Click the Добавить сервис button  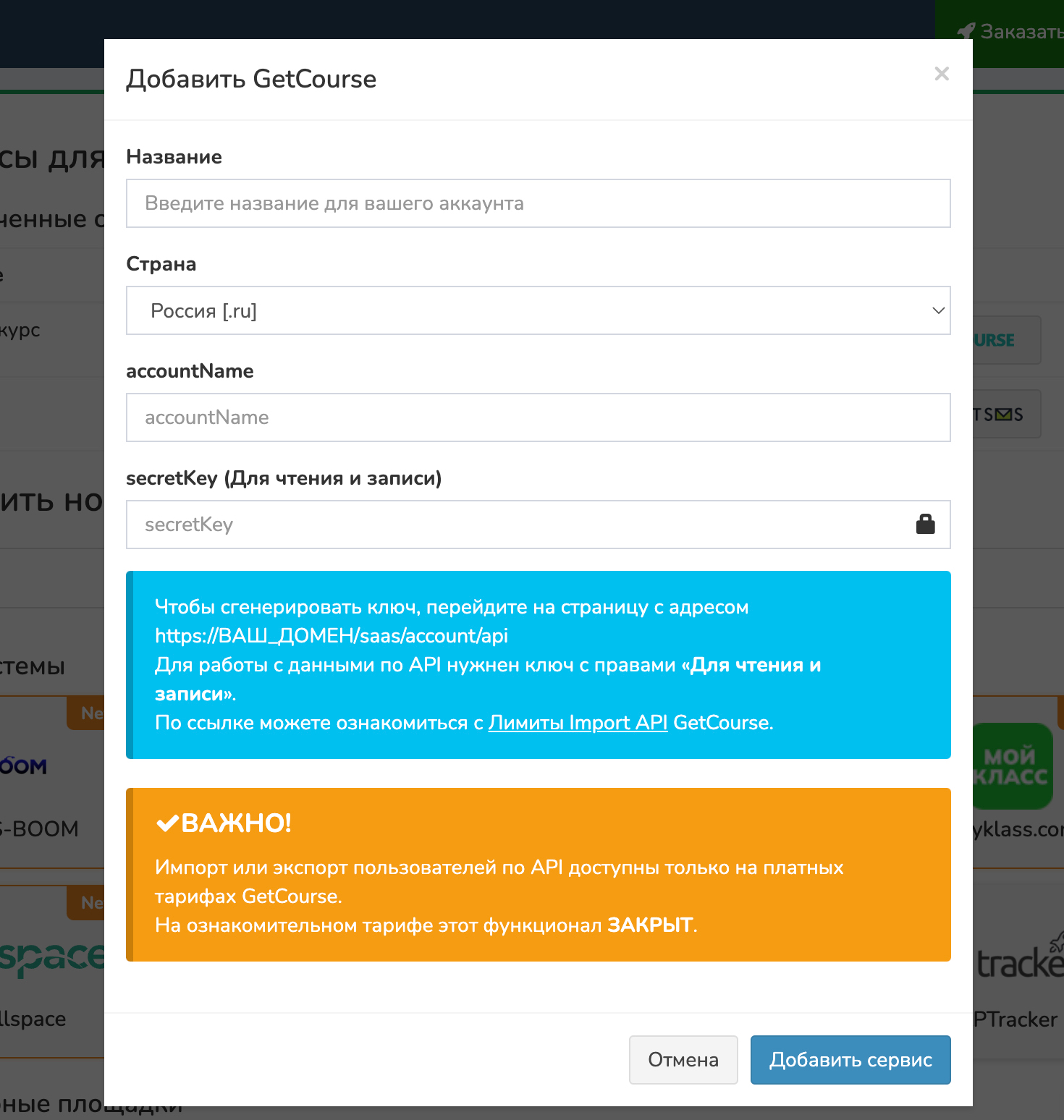click(x=850, y=1060)
